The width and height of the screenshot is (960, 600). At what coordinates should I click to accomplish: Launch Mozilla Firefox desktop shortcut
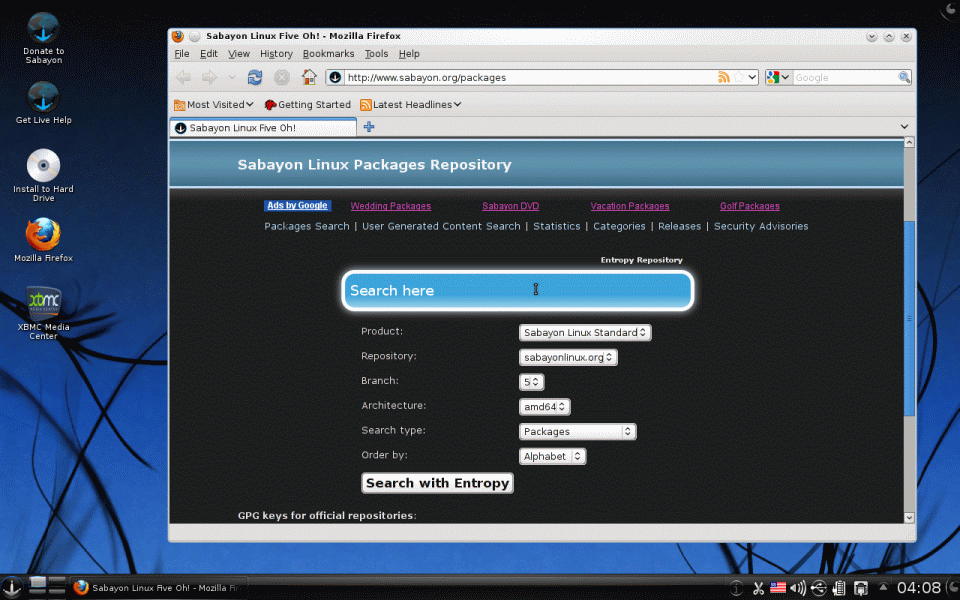click(43, 240)
